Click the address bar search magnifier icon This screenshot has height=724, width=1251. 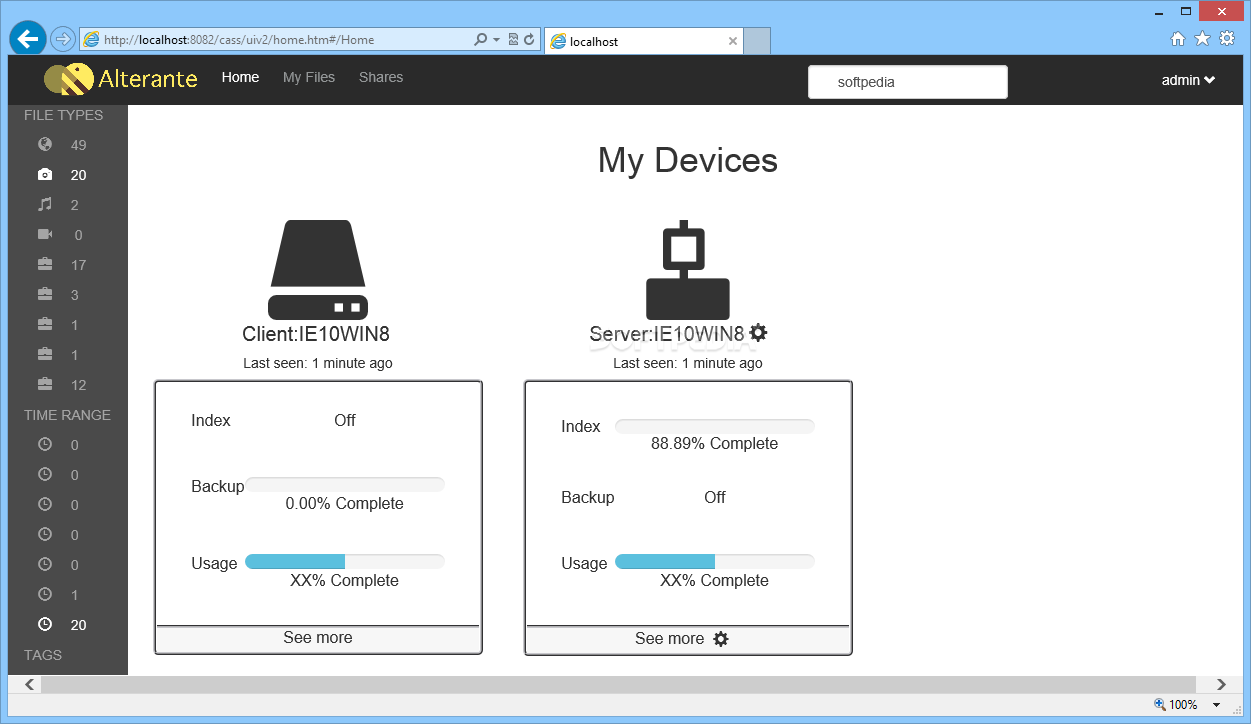(x=480, y=40)
